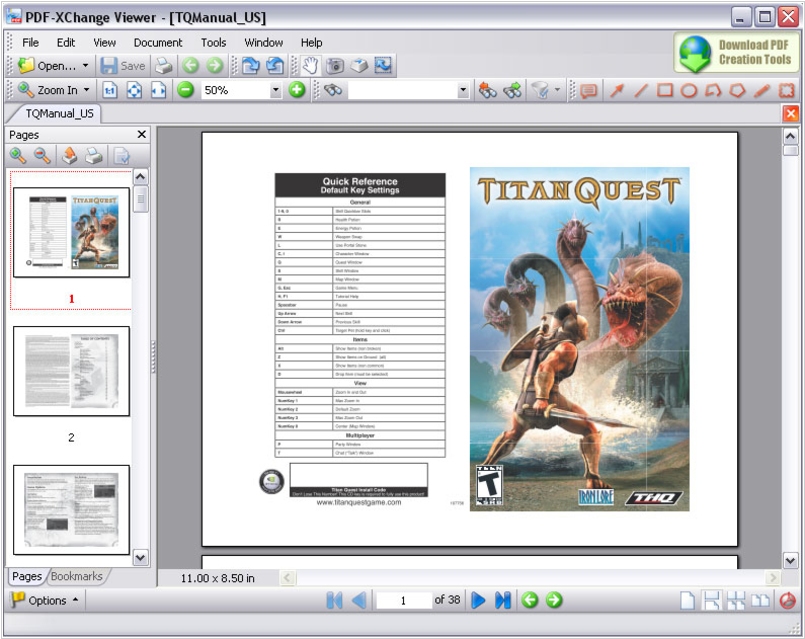Open the Document menu
This screenshot has height=639, width=805.
158,42
